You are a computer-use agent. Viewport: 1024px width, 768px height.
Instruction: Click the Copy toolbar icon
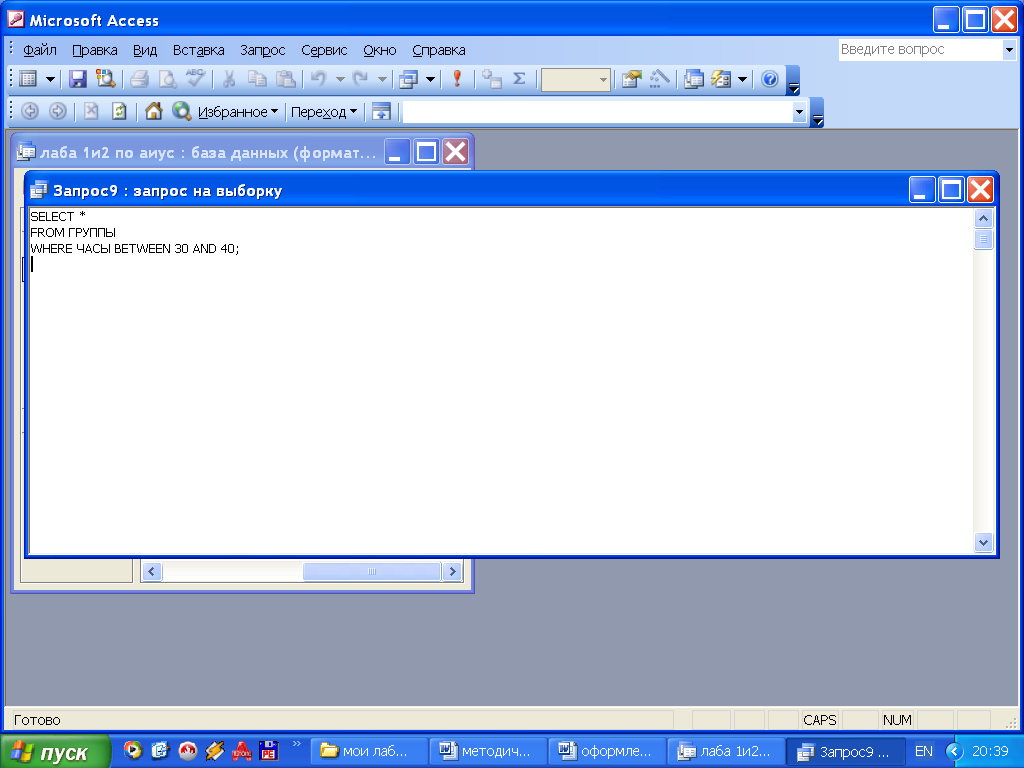[x=257, y=80]
